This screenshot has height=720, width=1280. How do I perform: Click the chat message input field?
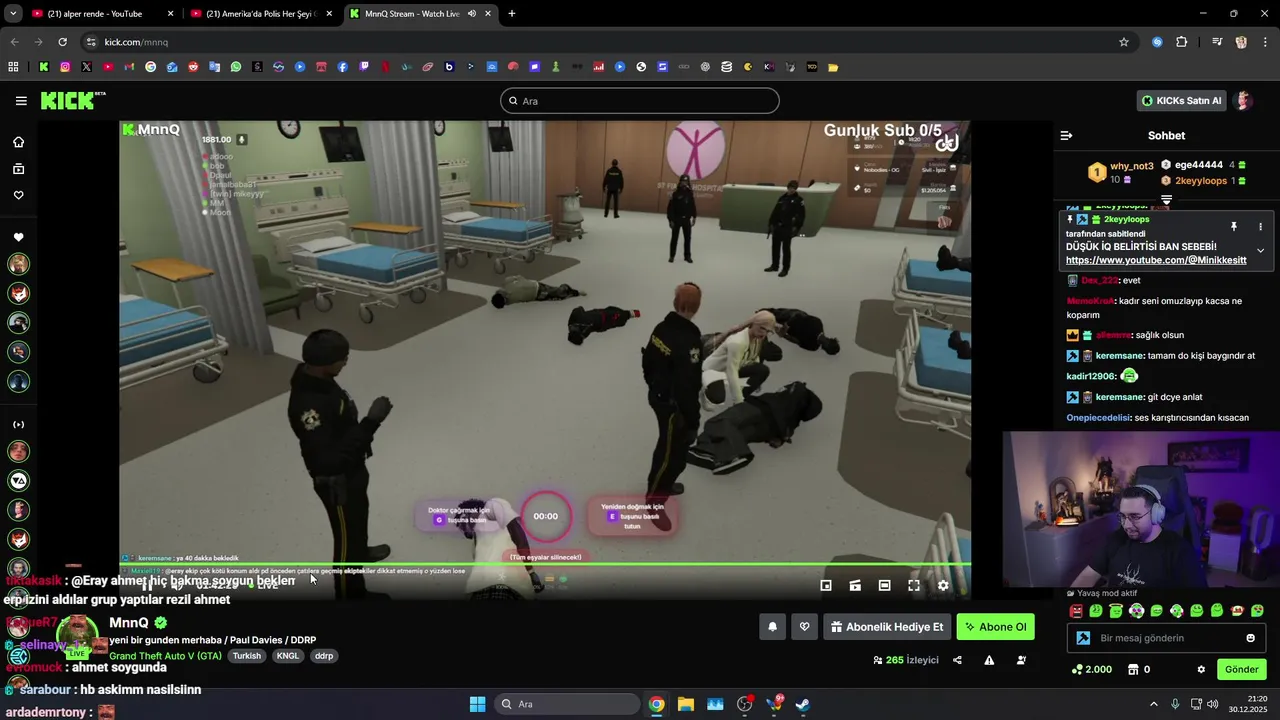pyautogui.click(x=1166, y=638)
